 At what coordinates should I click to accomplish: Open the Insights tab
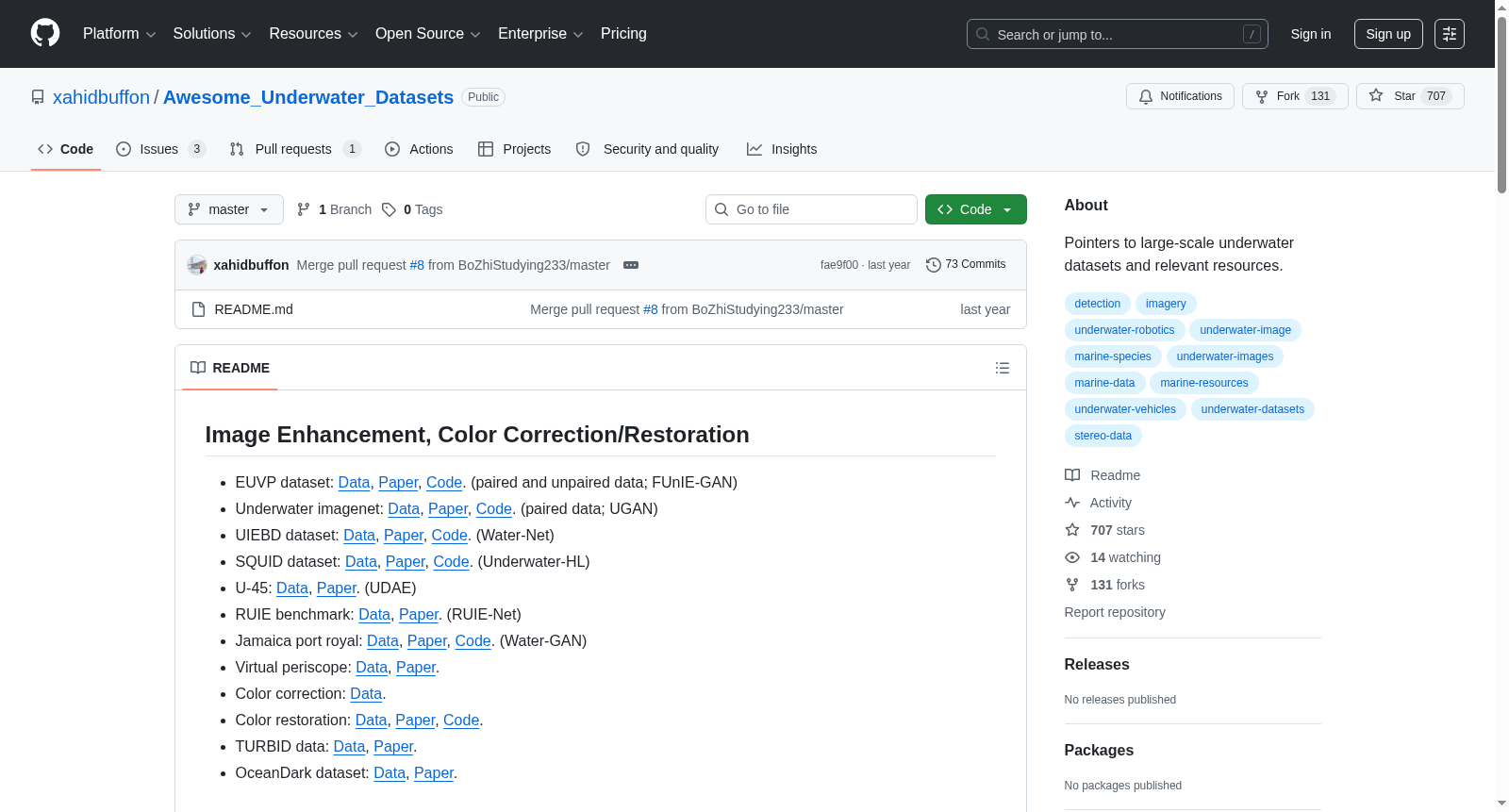point(782,149)
